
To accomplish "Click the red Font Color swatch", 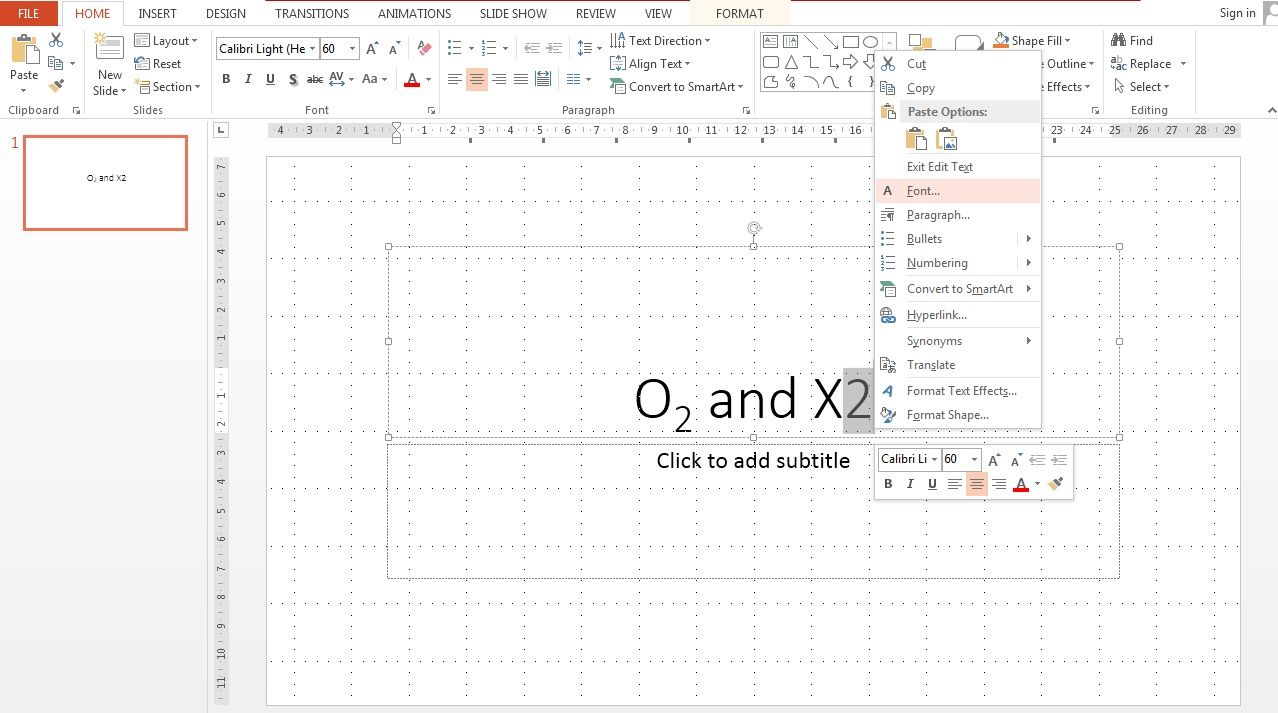I will point(411,85).
